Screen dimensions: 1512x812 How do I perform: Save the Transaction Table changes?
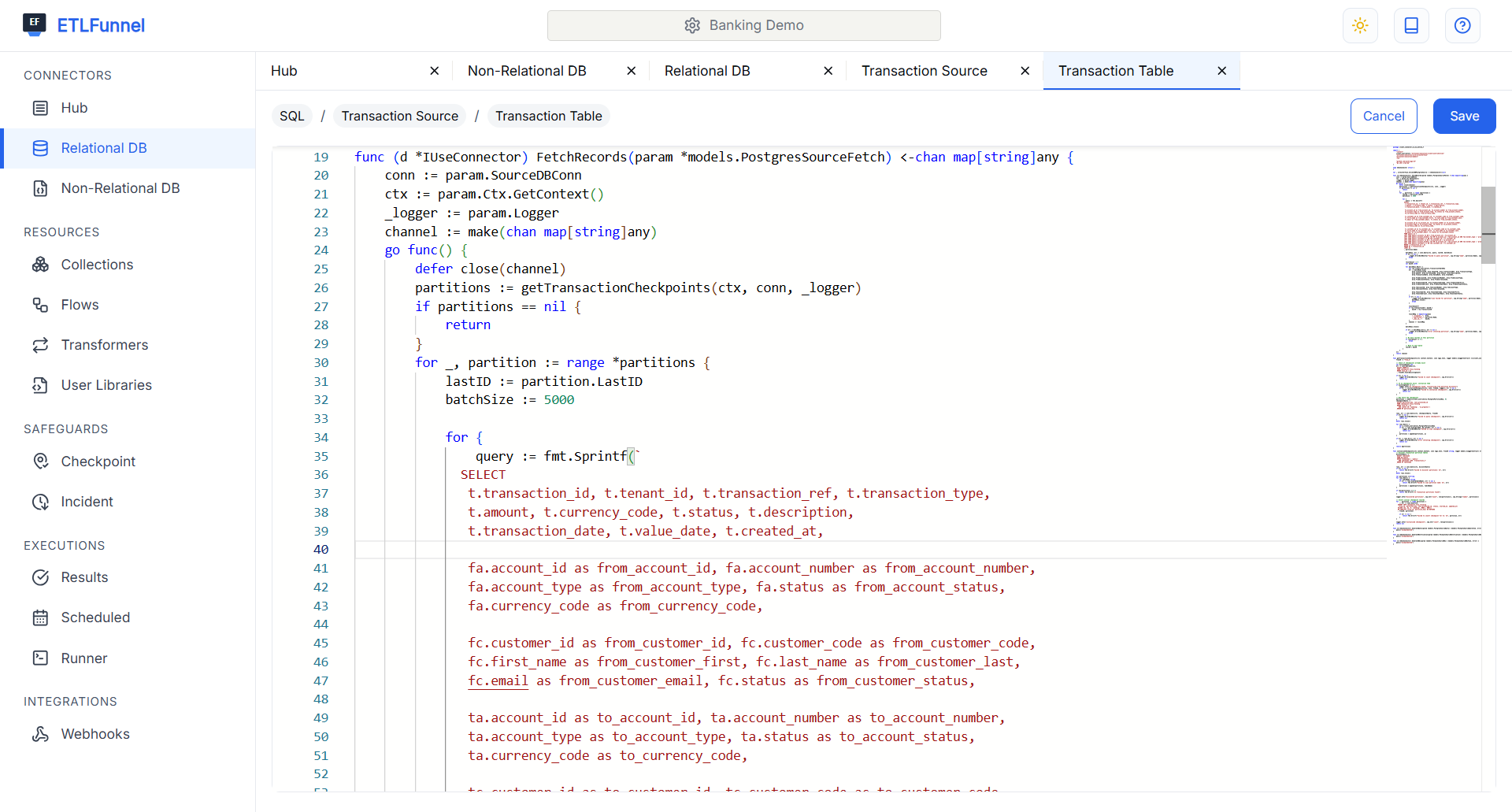pyautogui.click(x=1464, y=116)
